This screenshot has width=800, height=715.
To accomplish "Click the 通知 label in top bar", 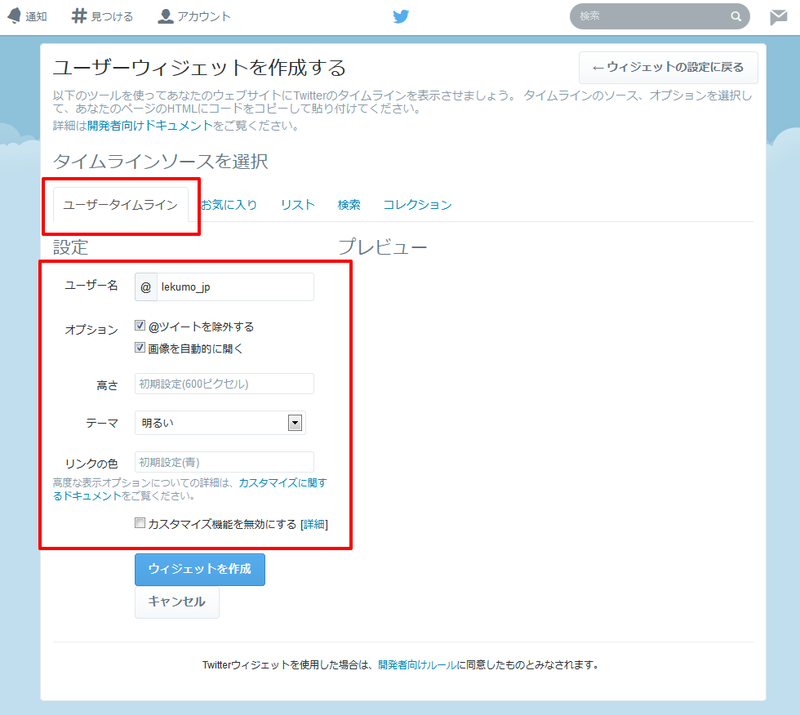I will tap(36, 16).
